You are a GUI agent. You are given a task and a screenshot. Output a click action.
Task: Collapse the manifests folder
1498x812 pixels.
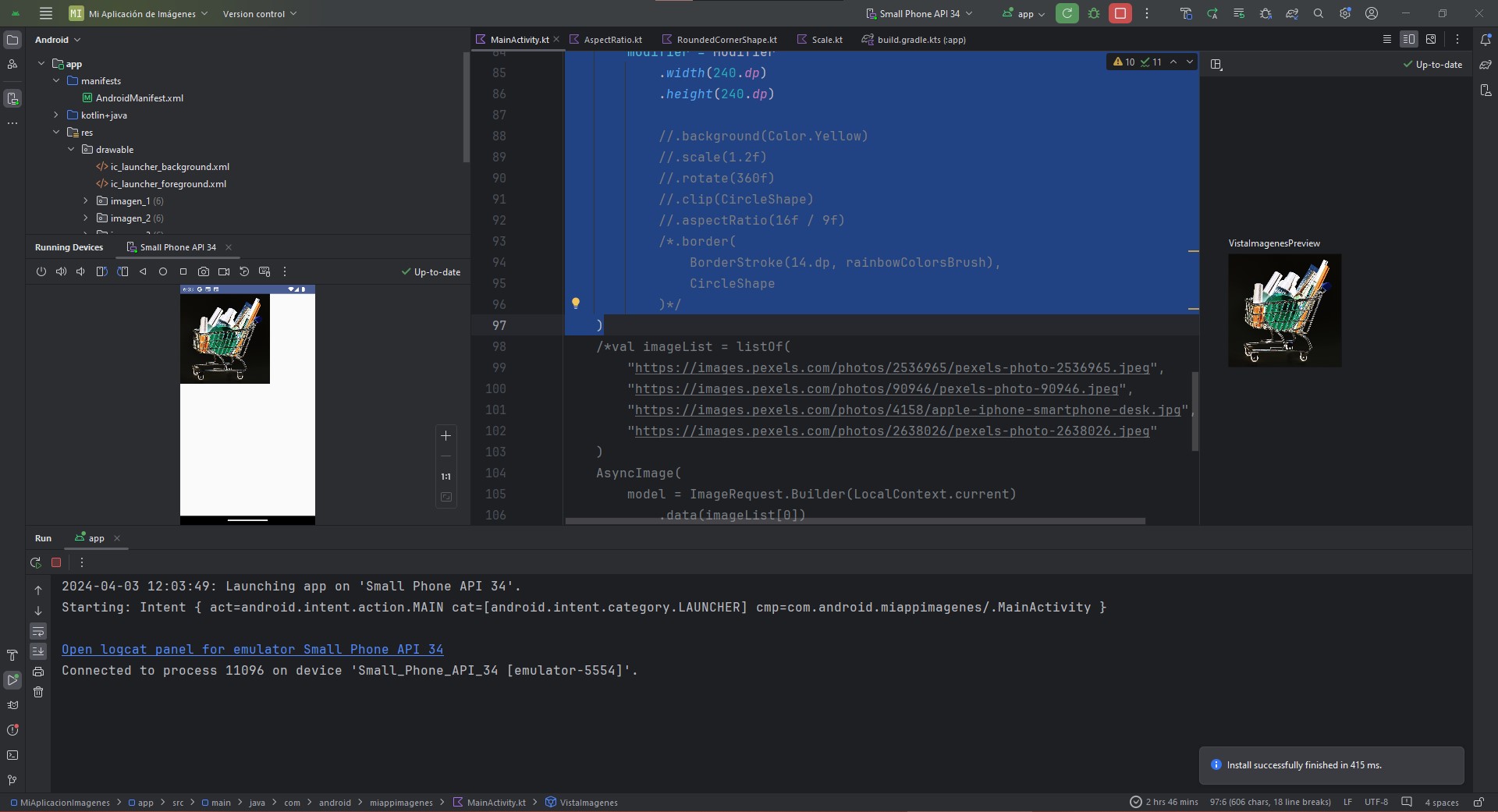[x=56, y=81]
